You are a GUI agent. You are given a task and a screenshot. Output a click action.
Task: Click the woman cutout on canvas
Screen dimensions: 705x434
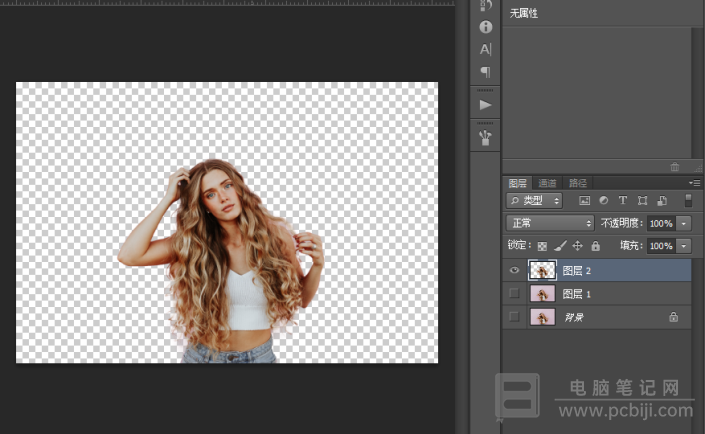click(221, 261)
